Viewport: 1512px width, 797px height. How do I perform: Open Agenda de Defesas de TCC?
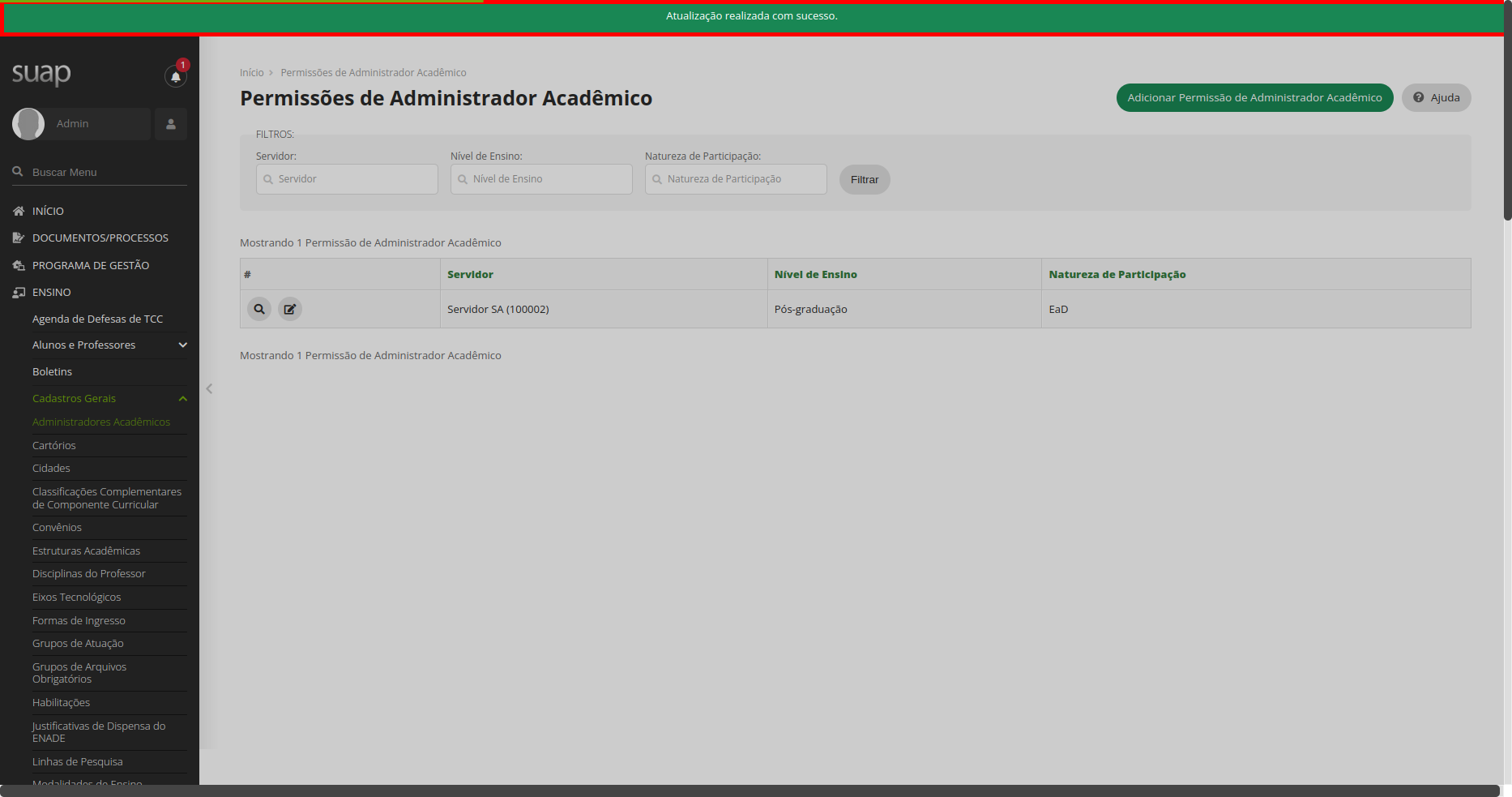[97, 319]
